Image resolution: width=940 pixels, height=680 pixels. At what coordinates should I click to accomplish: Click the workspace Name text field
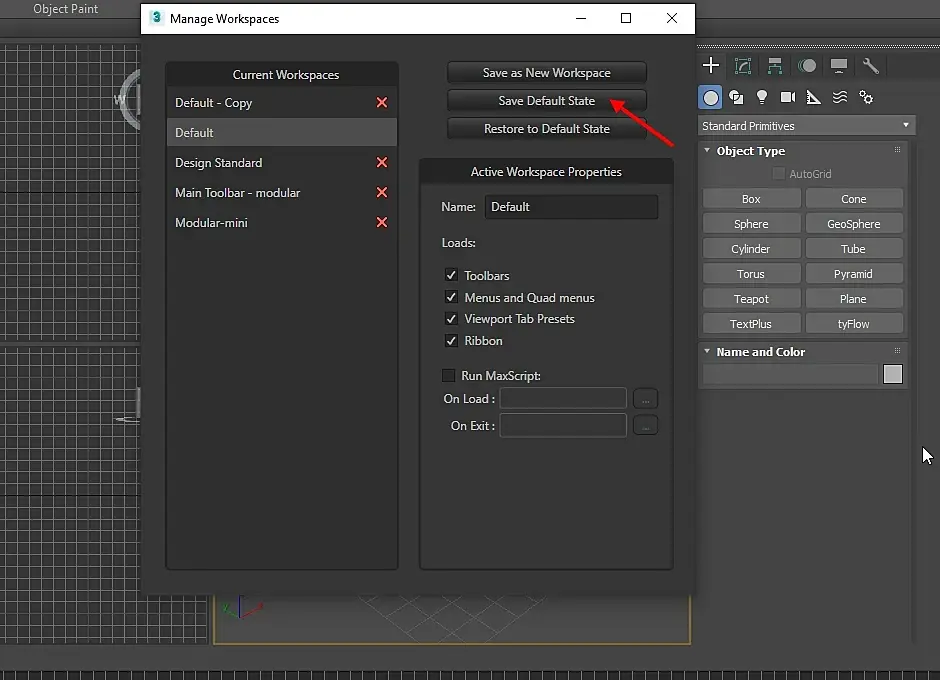(571, 207)
